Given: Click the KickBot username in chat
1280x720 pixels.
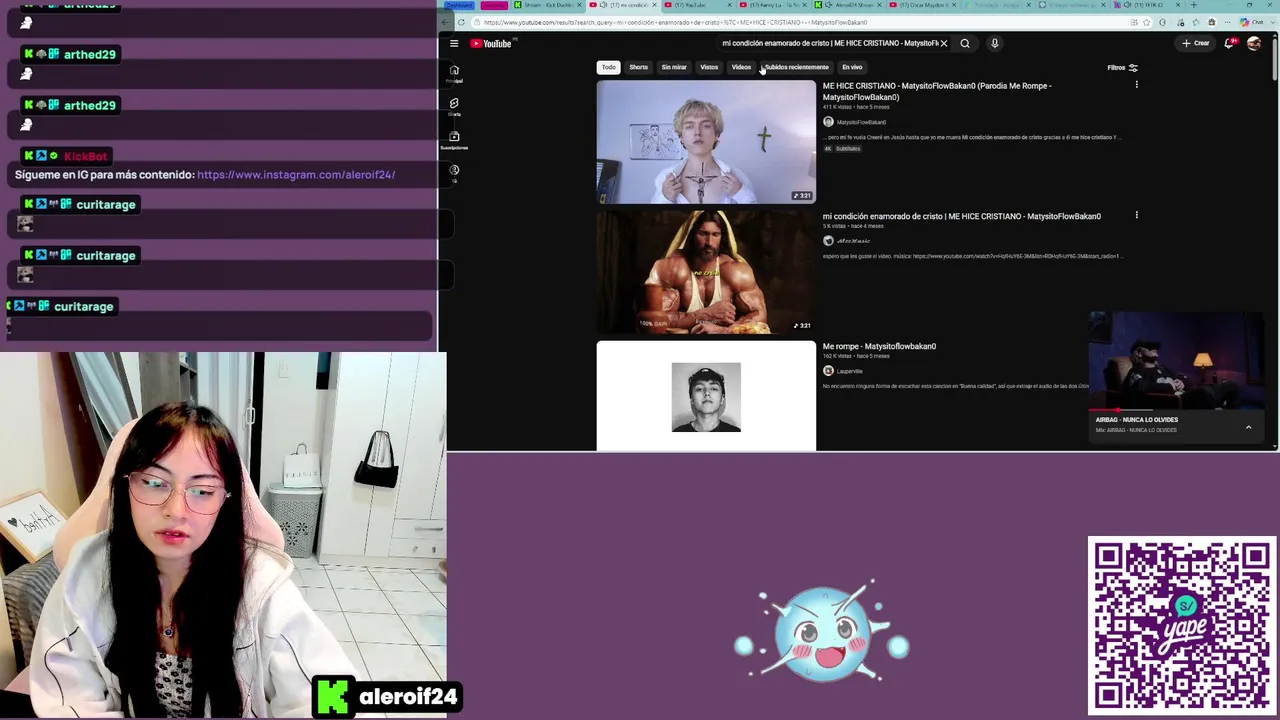Looking at the screenshot, I should coord(85,156).
